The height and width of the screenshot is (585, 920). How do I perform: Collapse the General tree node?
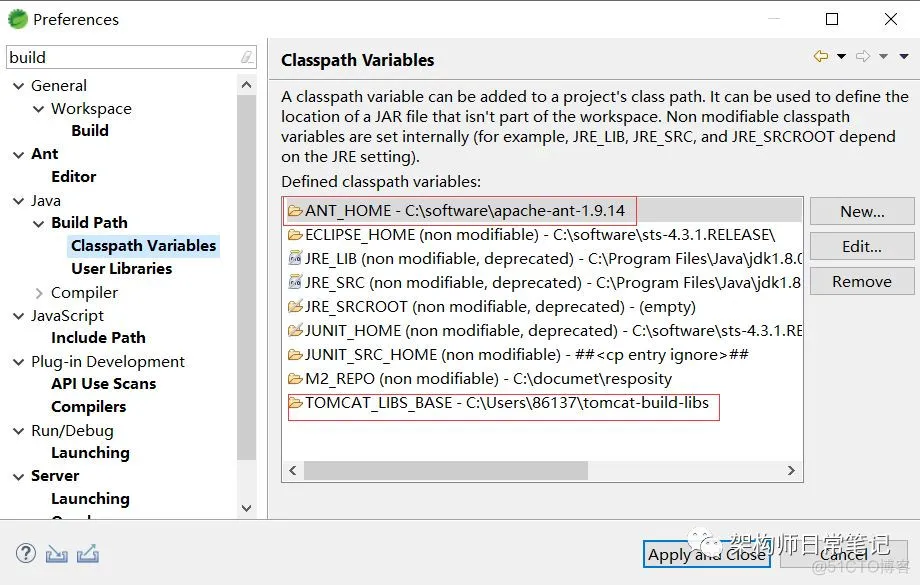(x=18, y=86)
